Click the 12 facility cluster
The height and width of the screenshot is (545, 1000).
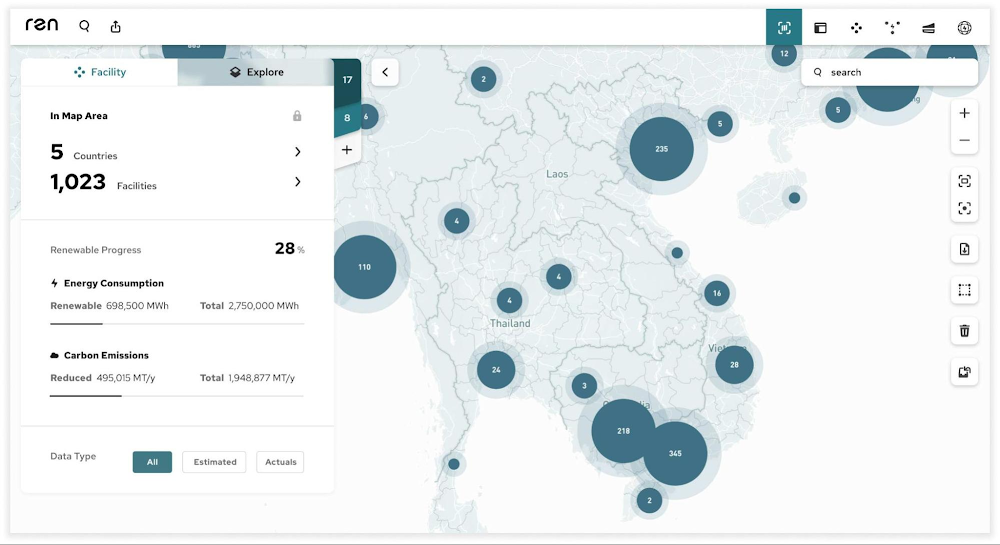coord(784,54)
